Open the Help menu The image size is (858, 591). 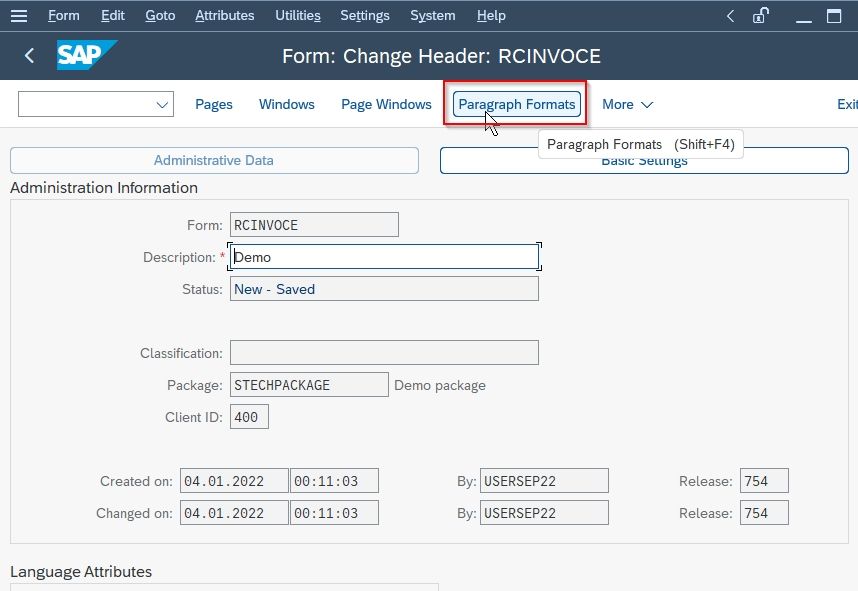(x=491, y=15)
